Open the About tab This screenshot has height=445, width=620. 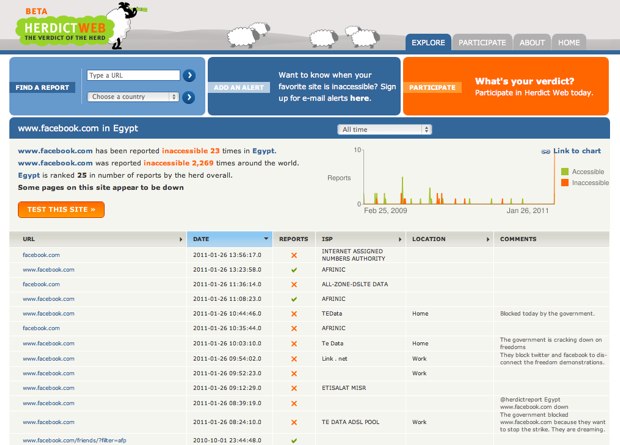(532, 43)
